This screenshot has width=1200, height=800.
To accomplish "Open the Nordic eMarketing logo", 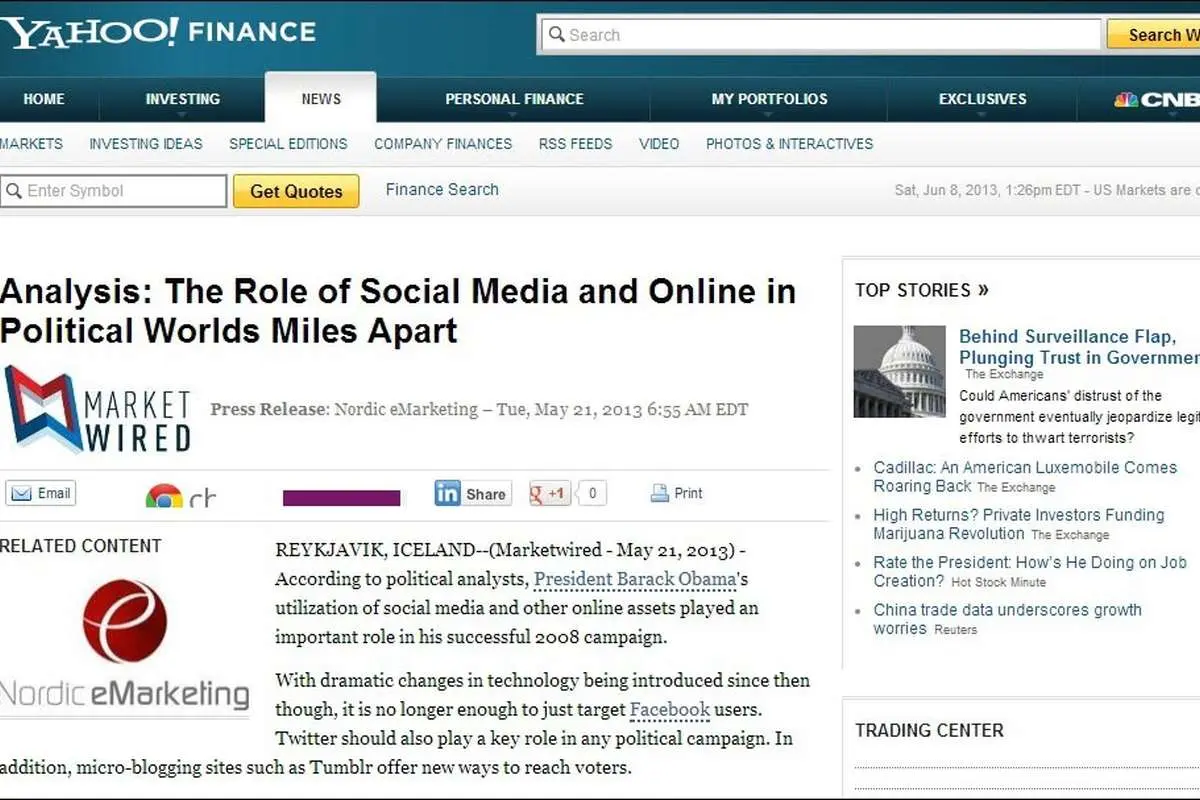I will 125,645.
